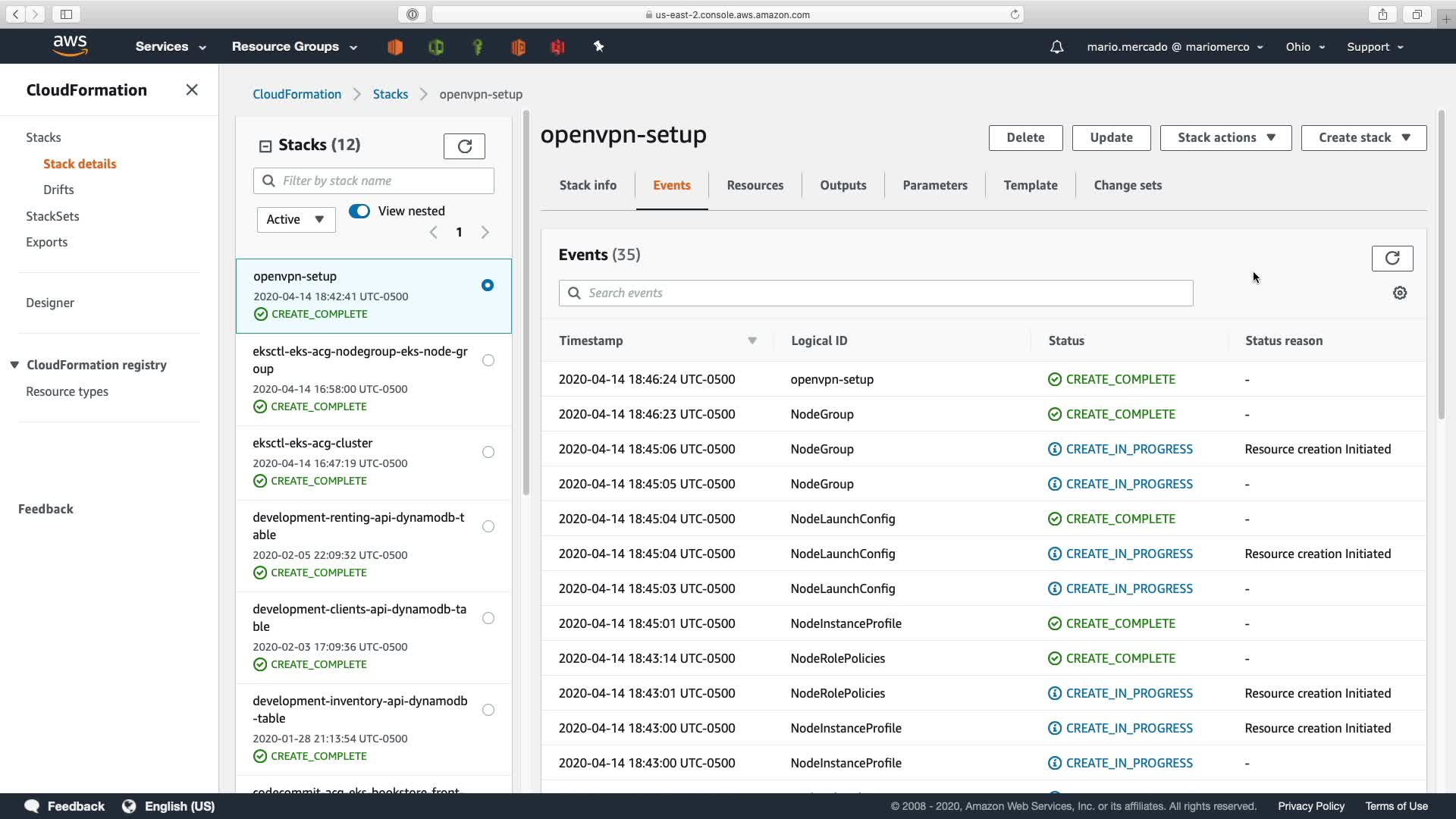
Task: Select development-renting-api-dynamodb-table radio button
Action: pyautogui.click(x=488, y=526)
